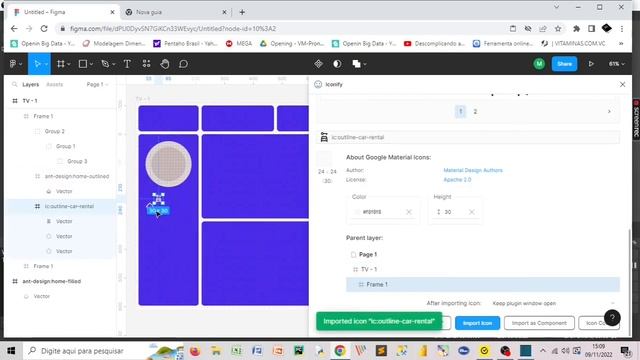Image resolution: width=640 pixels, height=360 pixels.
Task: Switch to the Nova guia browser tab
Action: (x=176, y=12)
